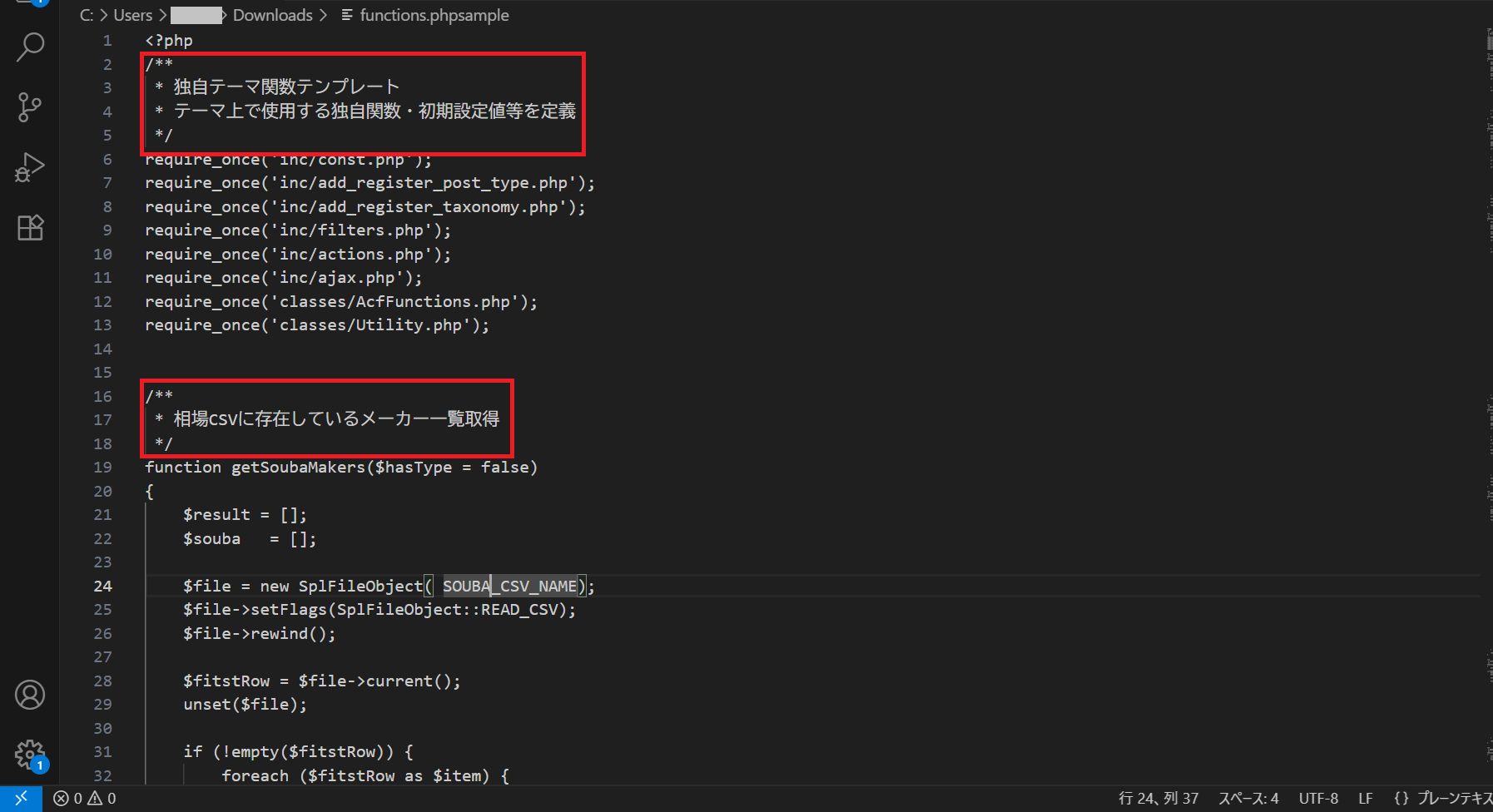1493x812 pixels.
Task: Show problems via errors and warnings indicator
Action: [x=85, y=799]
